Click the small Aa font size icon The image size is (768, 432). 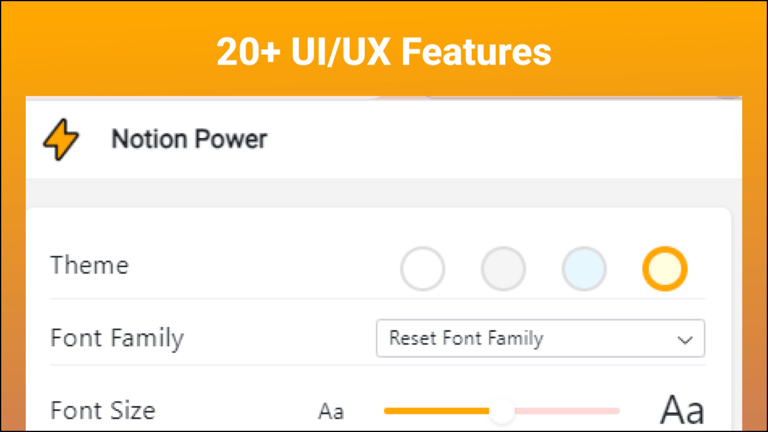[331, 411]
